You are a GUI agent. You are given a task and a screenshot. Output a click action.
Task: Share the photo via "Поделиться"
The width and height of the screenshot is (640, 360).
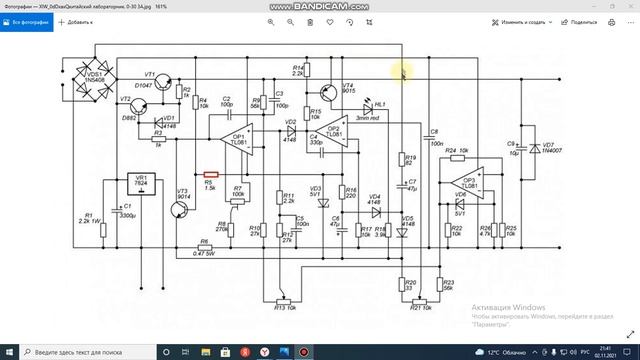(579, 22)
